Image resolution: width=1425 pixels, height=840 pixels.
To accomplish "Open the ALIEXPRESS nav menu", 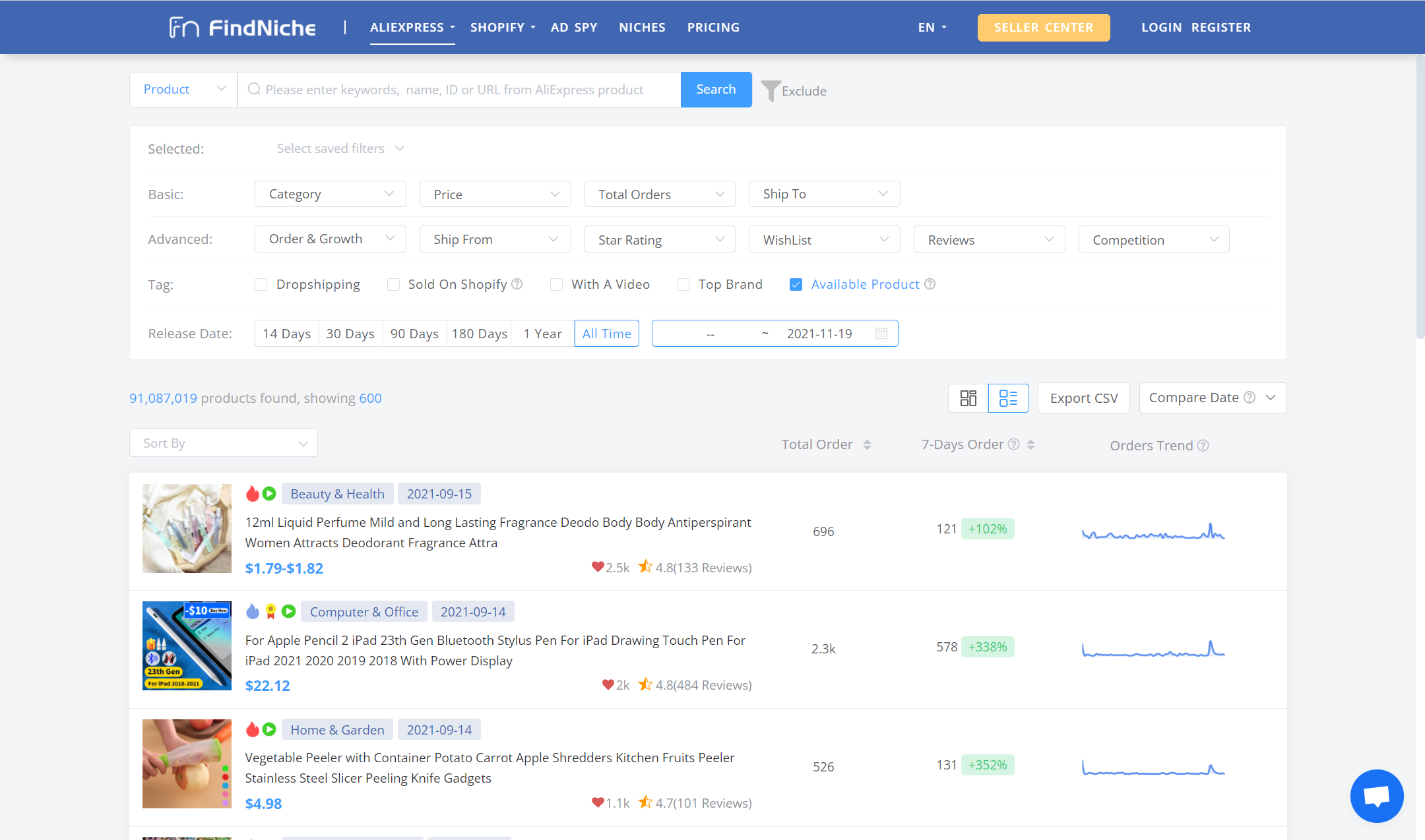I will (412, 28).
